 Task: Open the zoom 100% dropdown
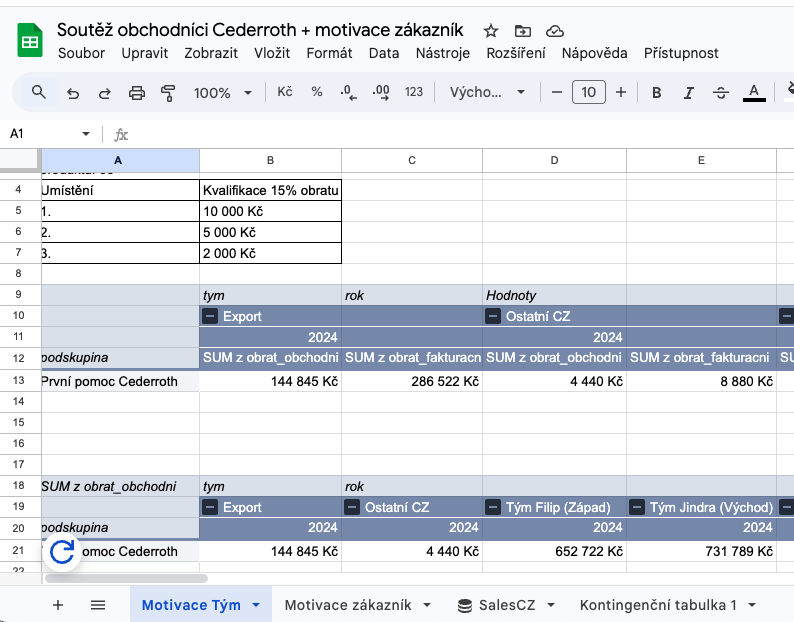click(x=223, y=93)
